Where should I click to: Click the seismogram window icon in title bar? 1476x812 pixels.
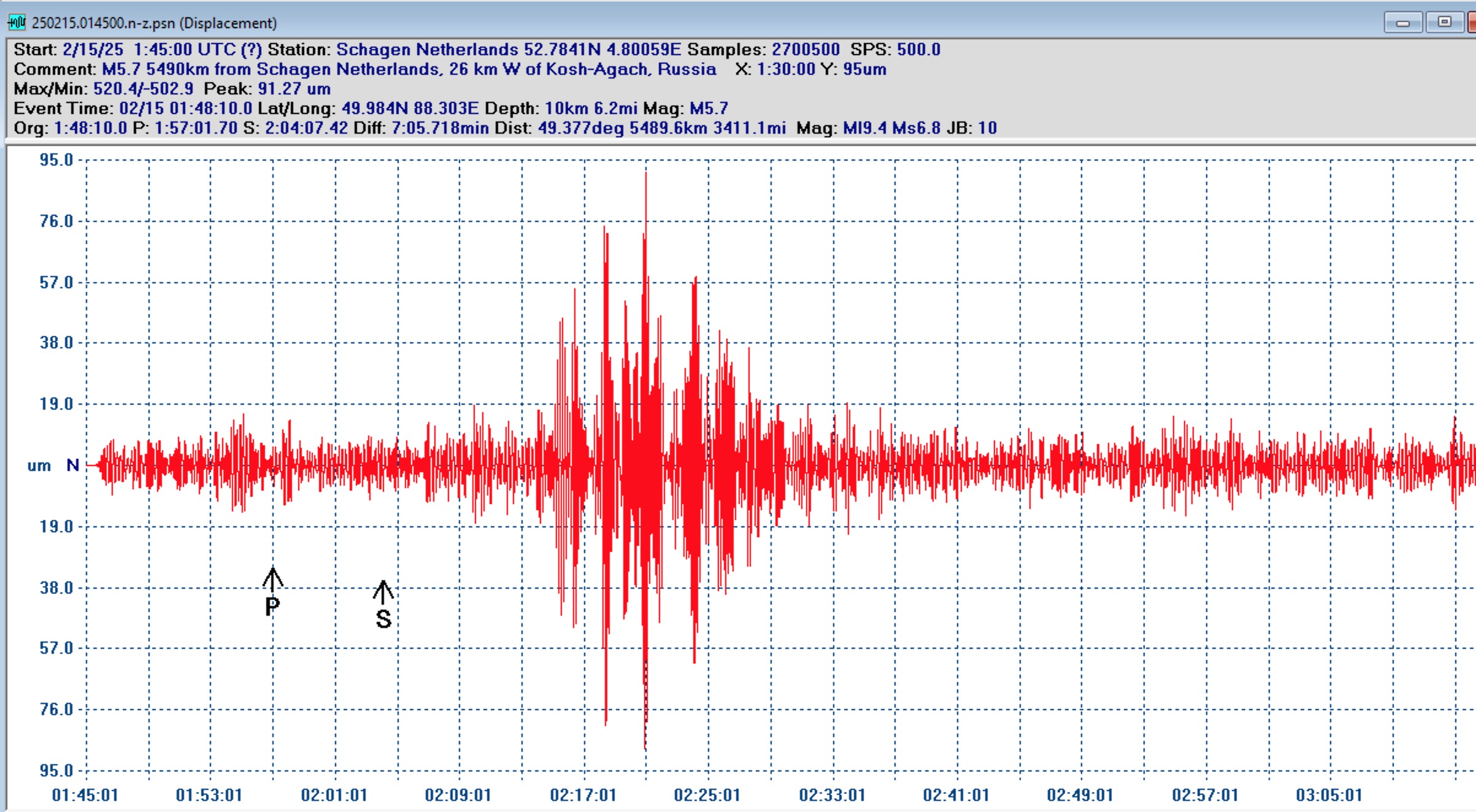coord(17,23)
